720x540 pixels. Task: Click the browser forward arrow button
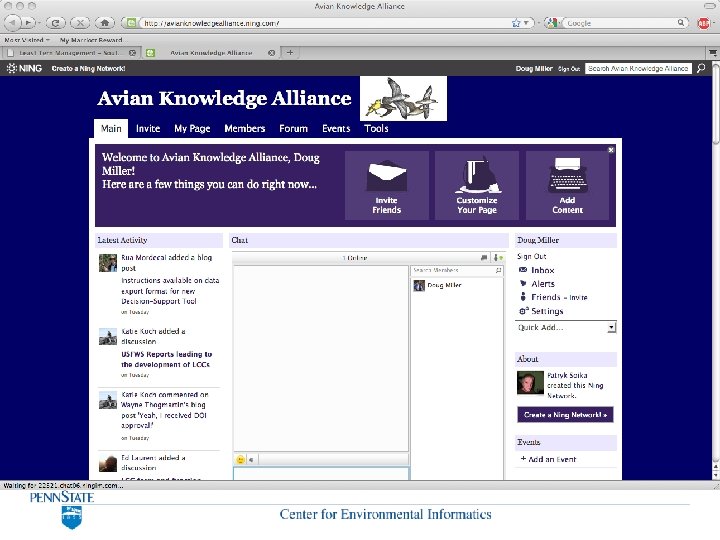[28, 22]
